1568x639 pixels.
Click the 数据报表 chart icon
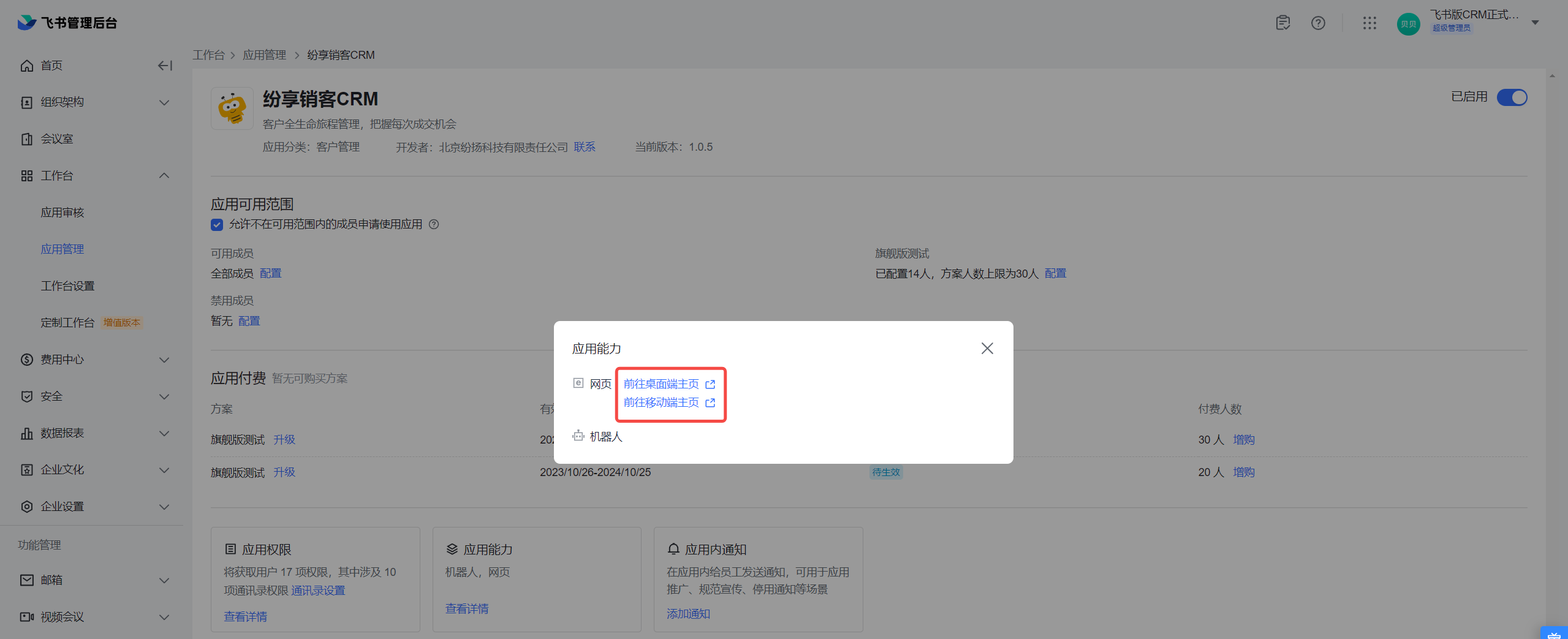[x=27, y=433]
